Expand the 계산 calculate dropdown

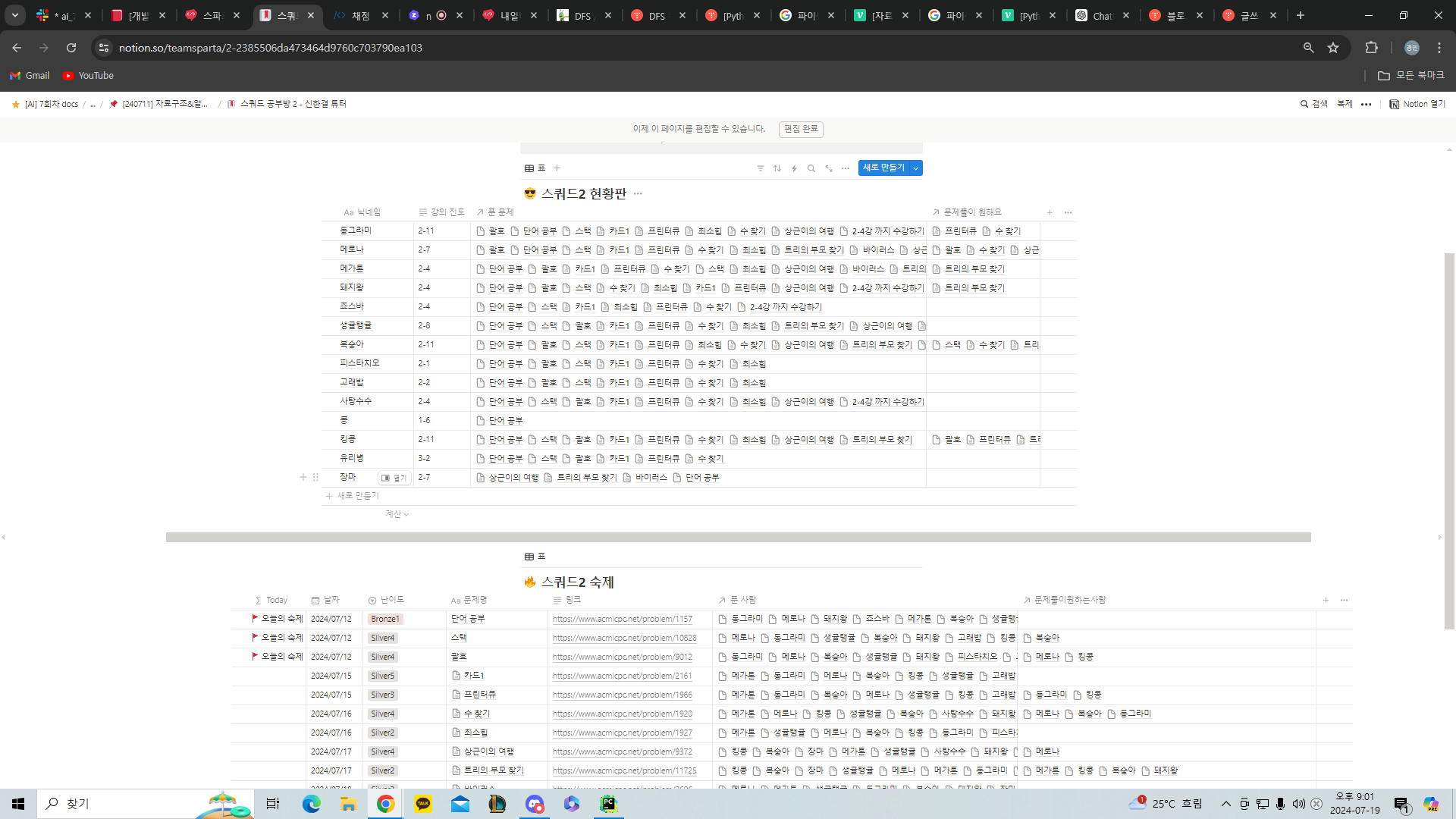click(x=397, y=514)
